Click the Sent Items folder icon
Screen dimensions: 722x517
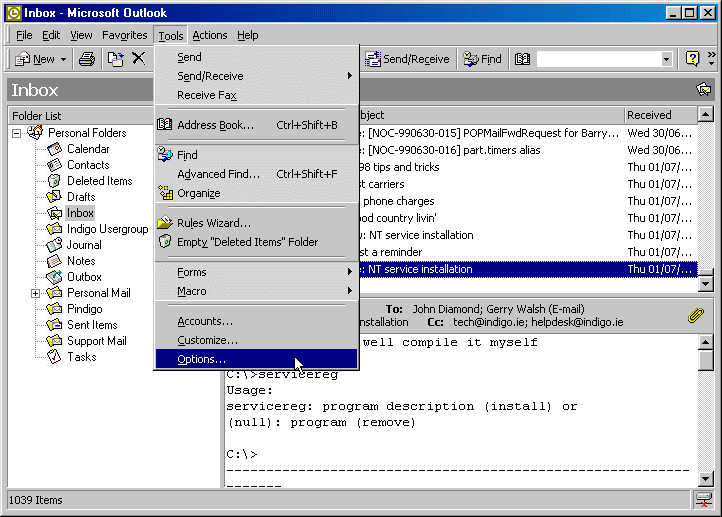point(54,325)
